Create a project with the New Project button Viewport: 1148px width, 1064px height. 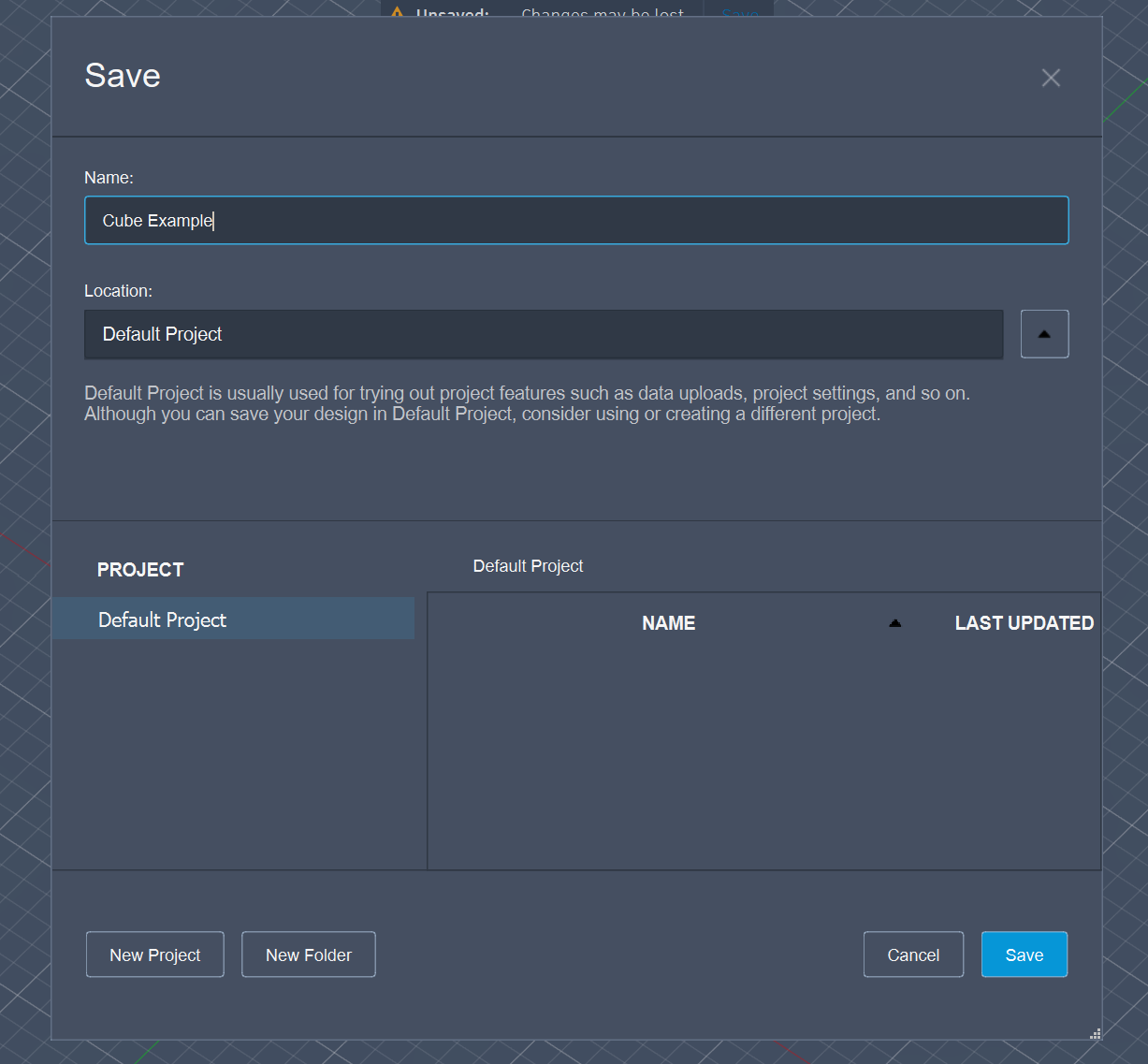tap(155, 955)
